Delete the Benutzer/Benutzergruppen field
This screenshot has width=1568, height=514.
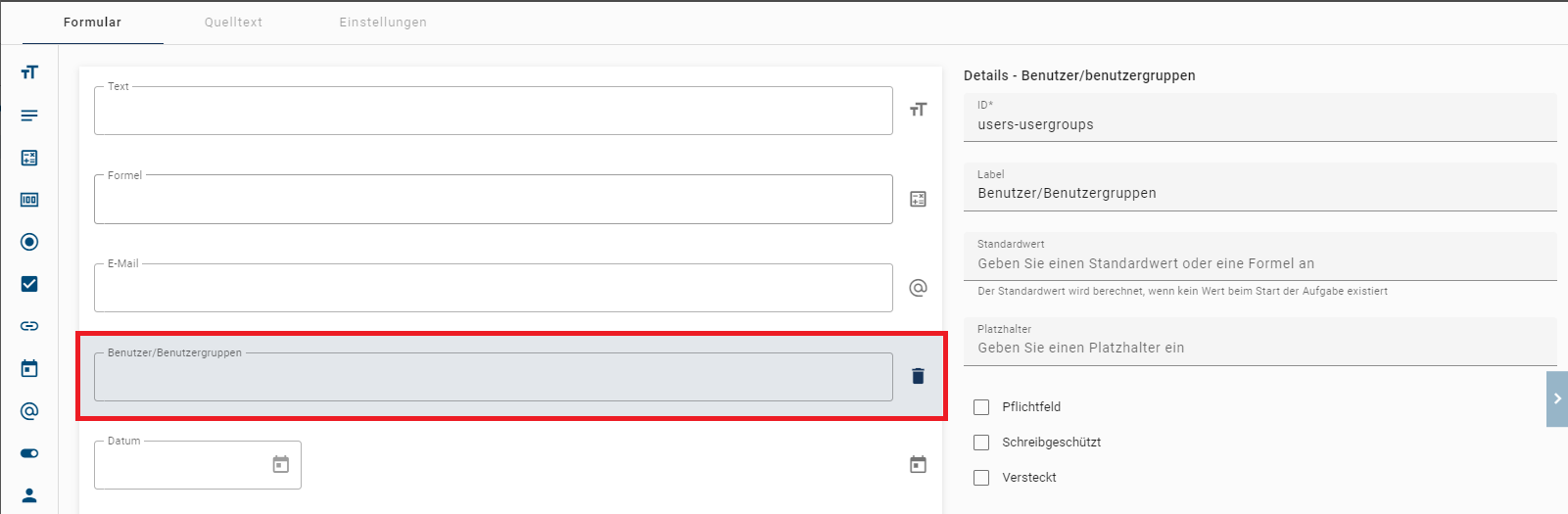point(918,376)
